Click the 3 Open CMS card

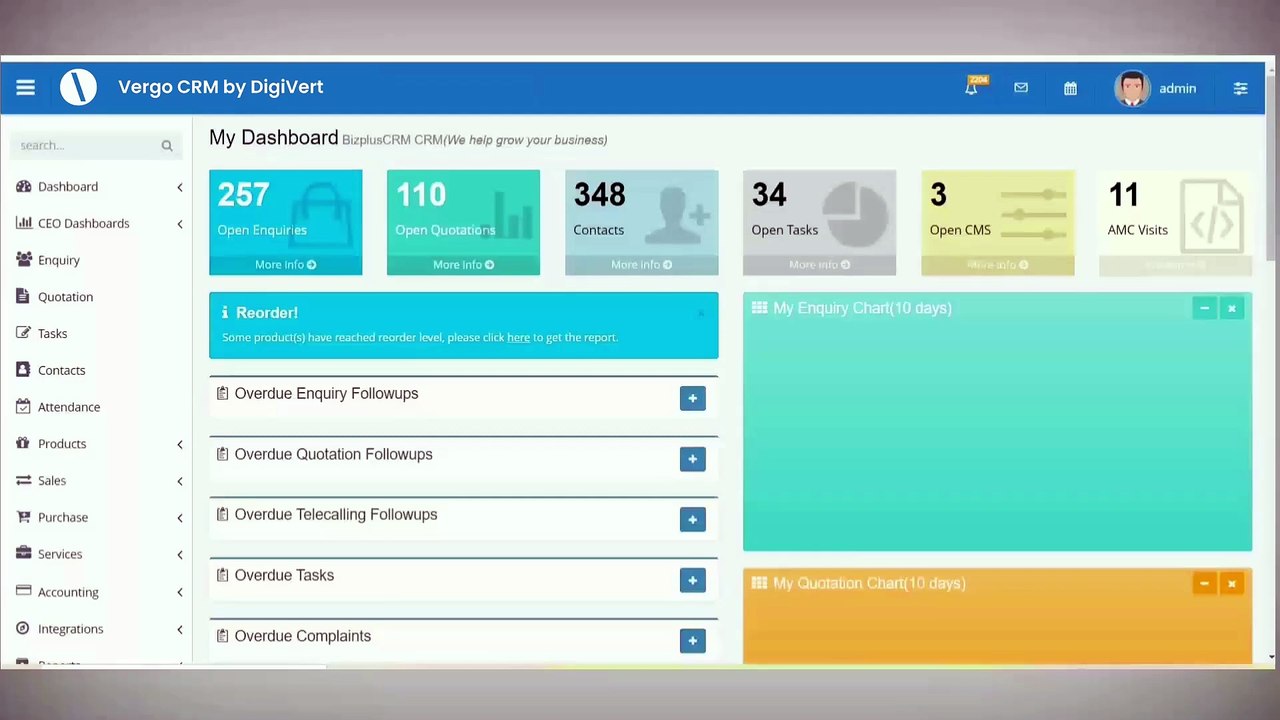[998, 222]
